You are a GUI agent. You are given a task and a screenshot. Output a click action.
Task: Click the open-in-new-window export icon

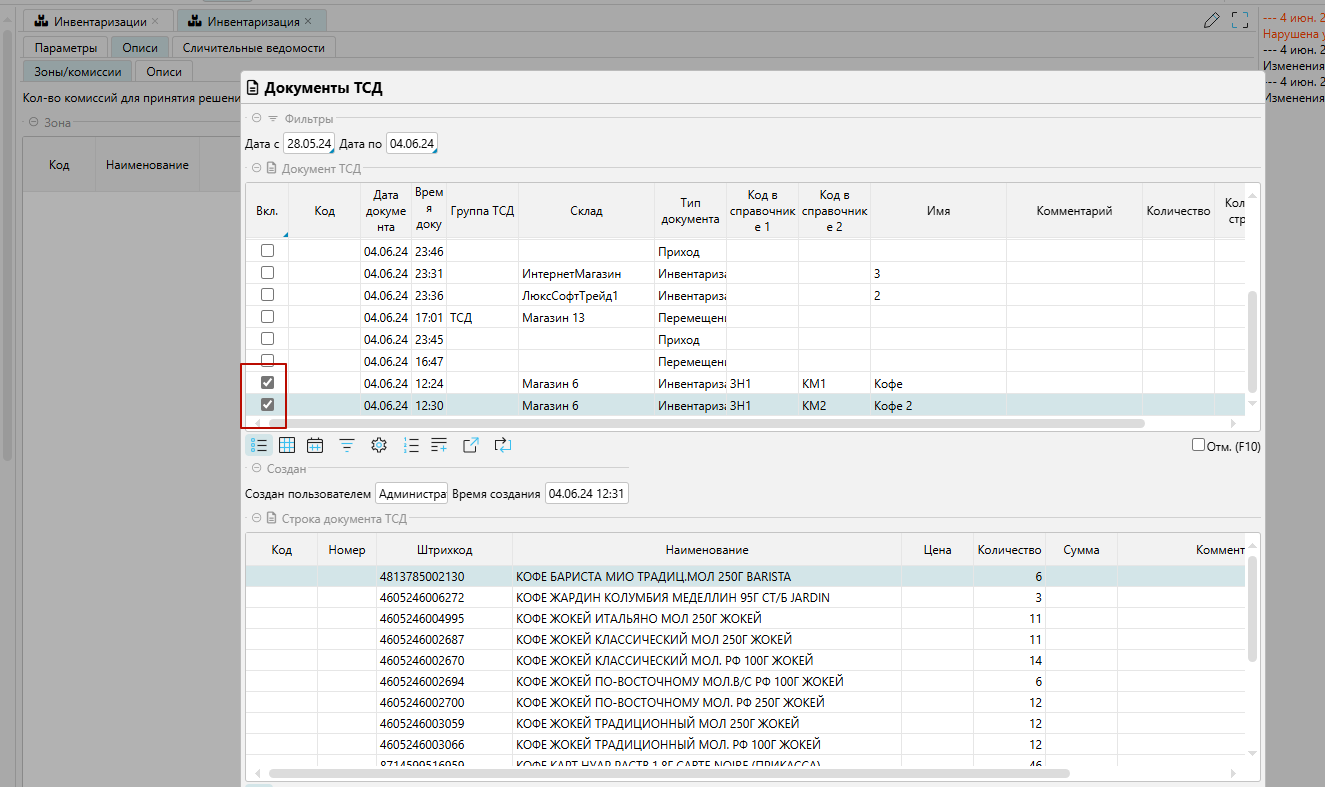471,446
